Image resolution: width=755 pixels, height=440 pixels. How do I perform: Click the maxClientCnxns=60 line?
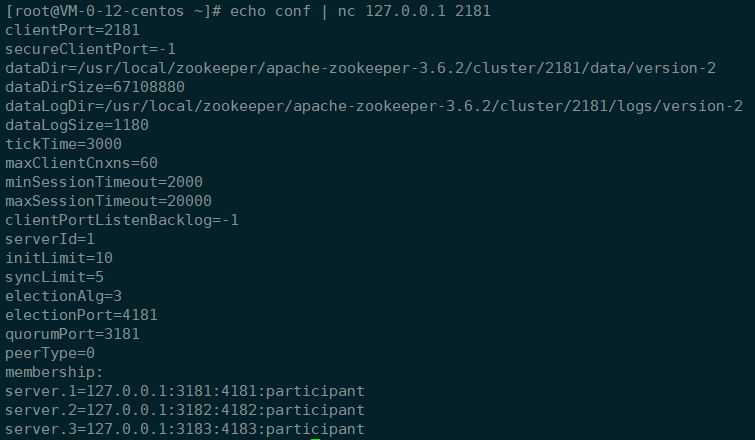click(81, 163)
